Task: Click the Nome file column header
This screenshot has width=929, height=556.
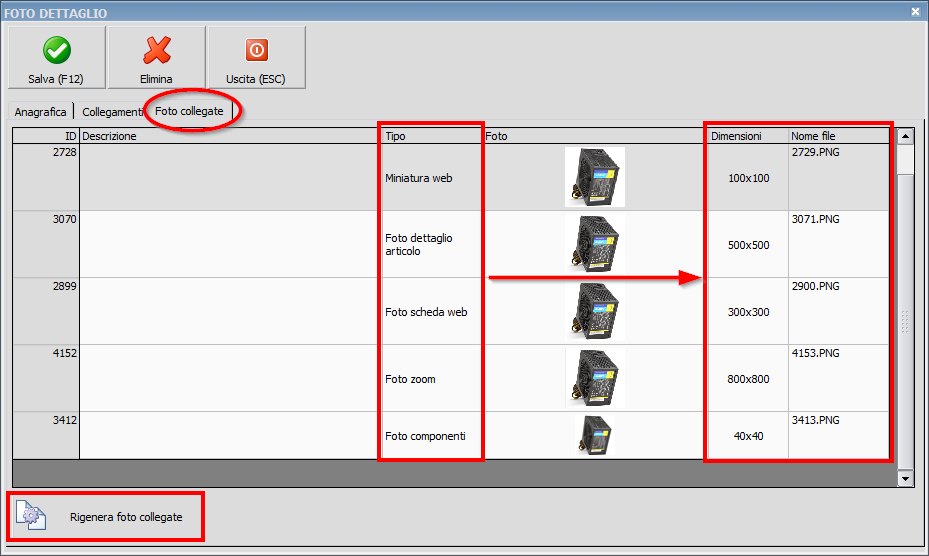Action: pyautogui.click(x=838, y=136)
